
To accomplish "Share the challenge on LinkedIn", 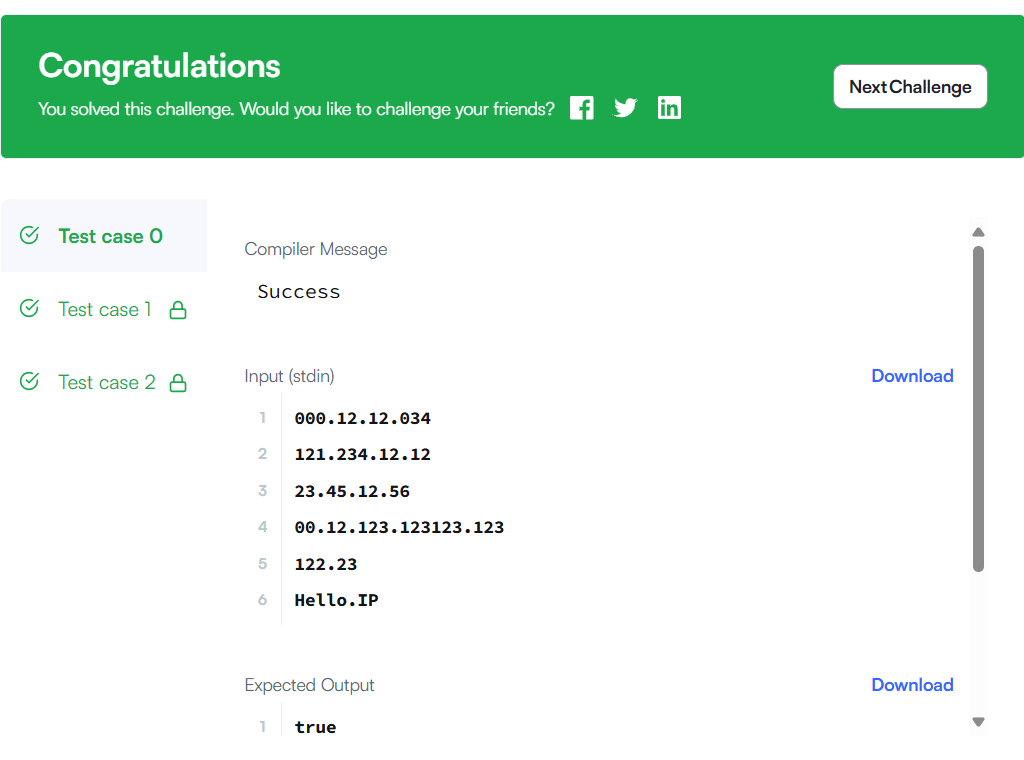I will point(669,108).
